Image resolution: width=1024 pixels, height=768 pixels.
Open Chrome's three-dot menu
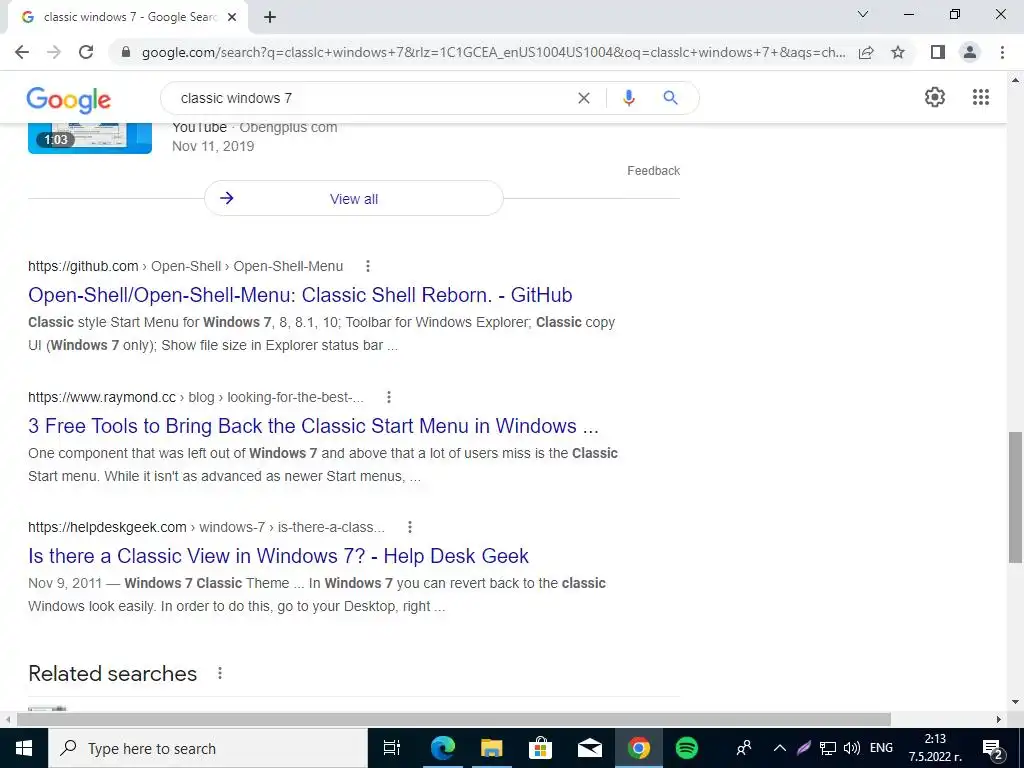(x=1002, y=52)
